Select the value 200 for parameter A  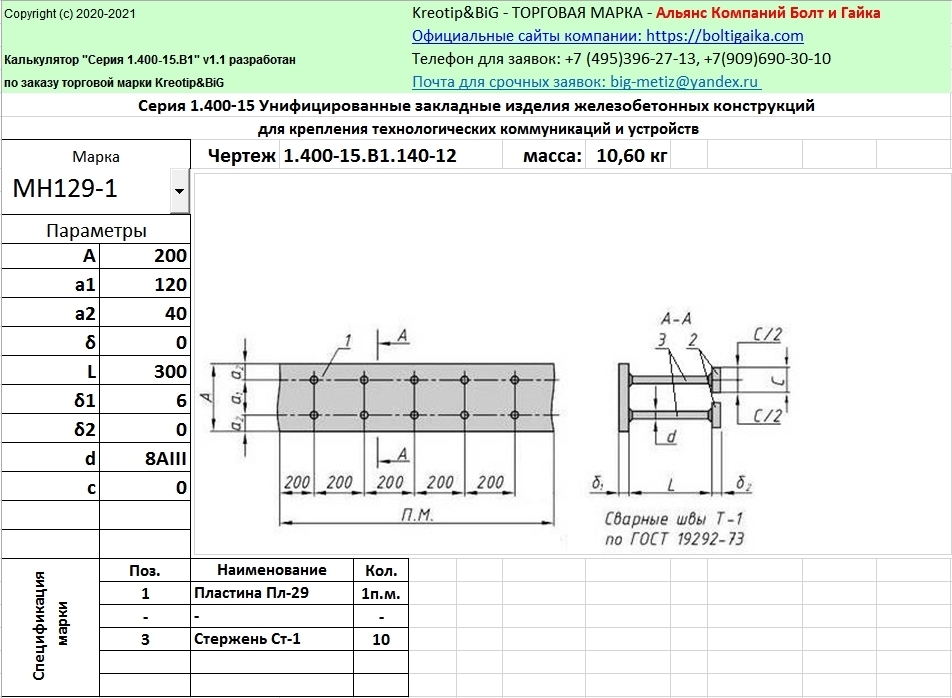[x=145, y=255]
